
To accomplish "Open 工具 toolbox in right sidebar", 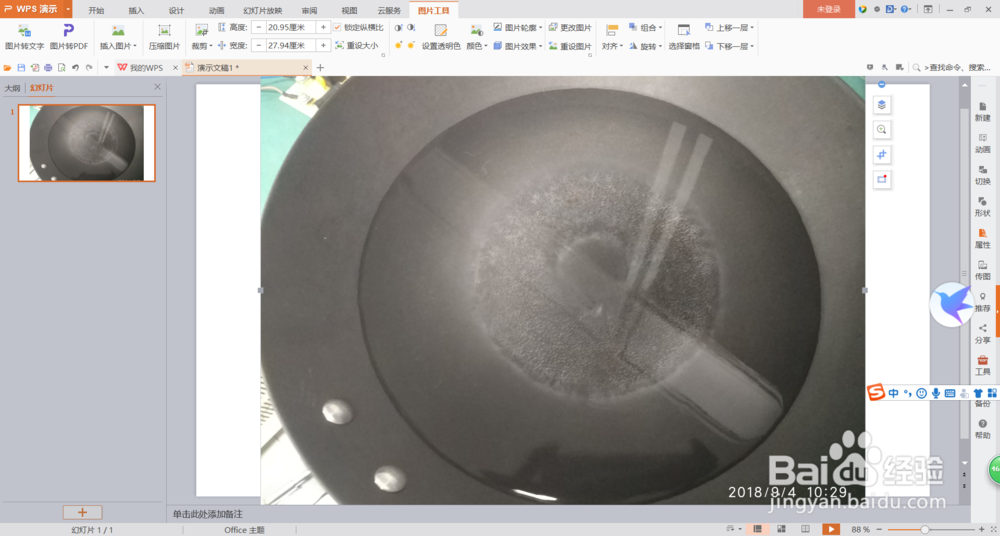I will (983, 365).
